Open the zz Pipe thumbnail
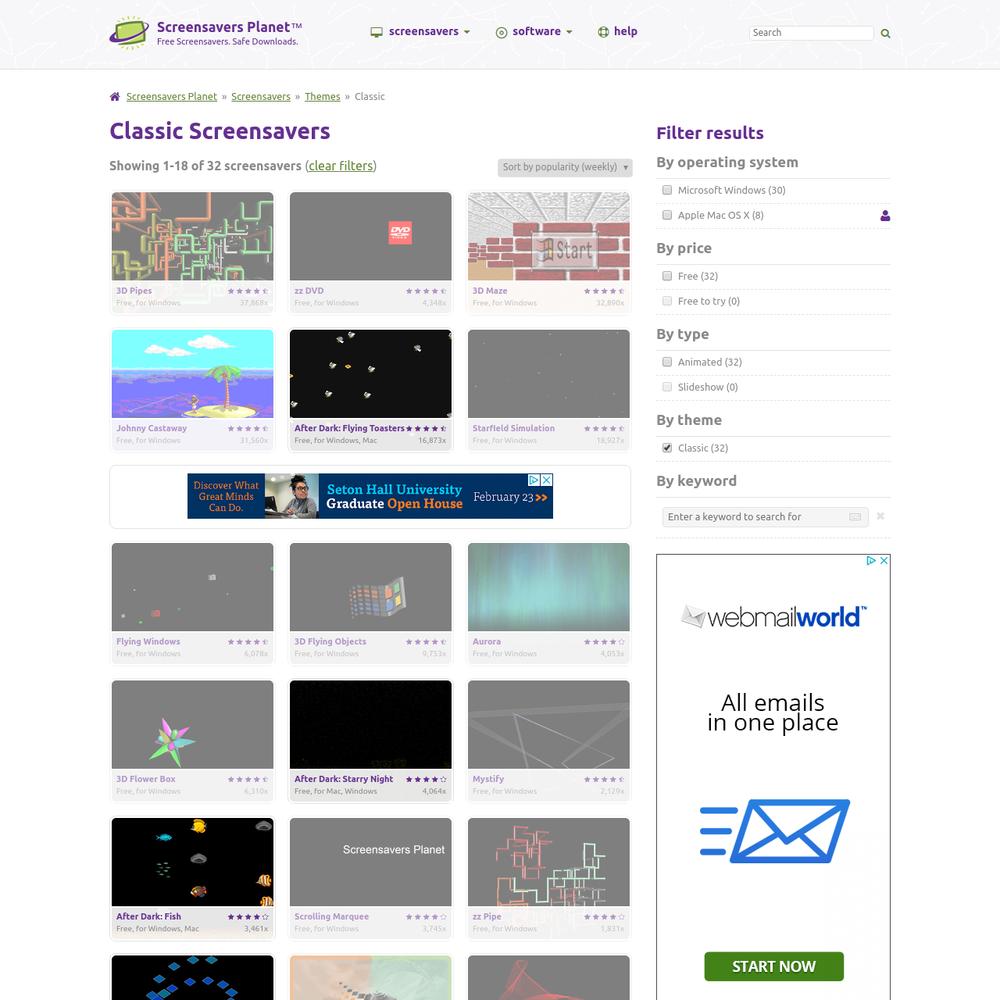The width and height of the screenshot is (1000, 1000). click(x=548, y=862)
